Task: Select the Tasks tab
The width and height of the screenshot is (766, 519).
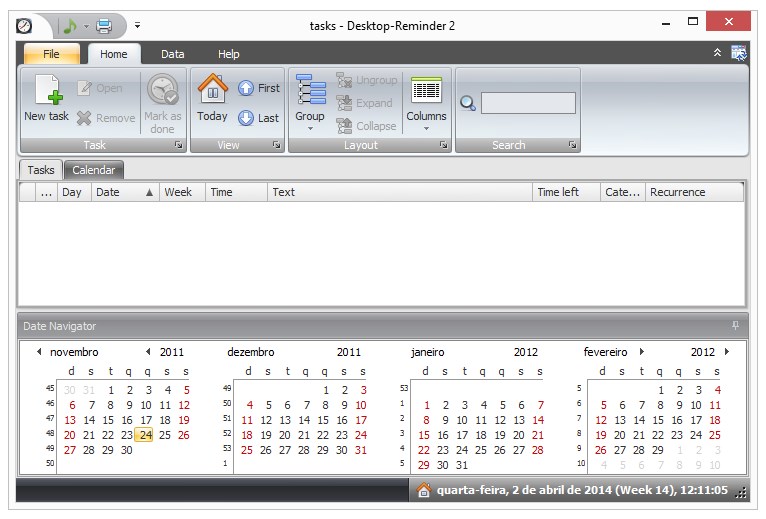Action: coord(41,170)
